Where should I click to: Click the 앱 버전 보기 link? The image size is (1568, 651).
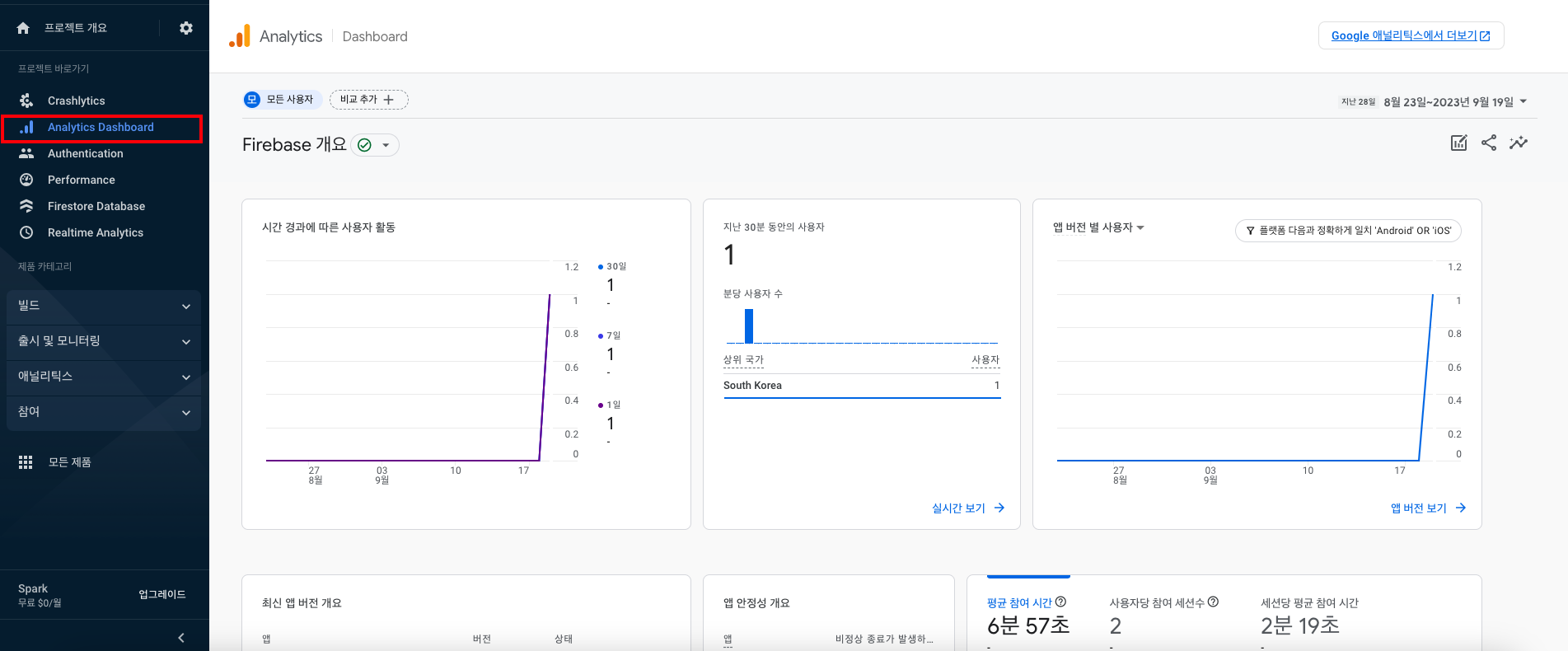(1418, 508)
